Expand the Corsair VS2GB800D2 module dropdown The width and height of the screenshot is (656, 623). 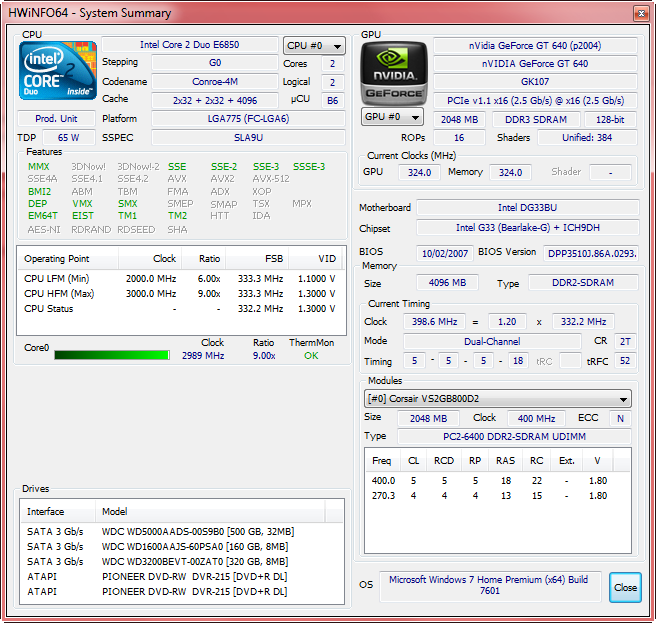pyautogui.click(x=497, y=399)
